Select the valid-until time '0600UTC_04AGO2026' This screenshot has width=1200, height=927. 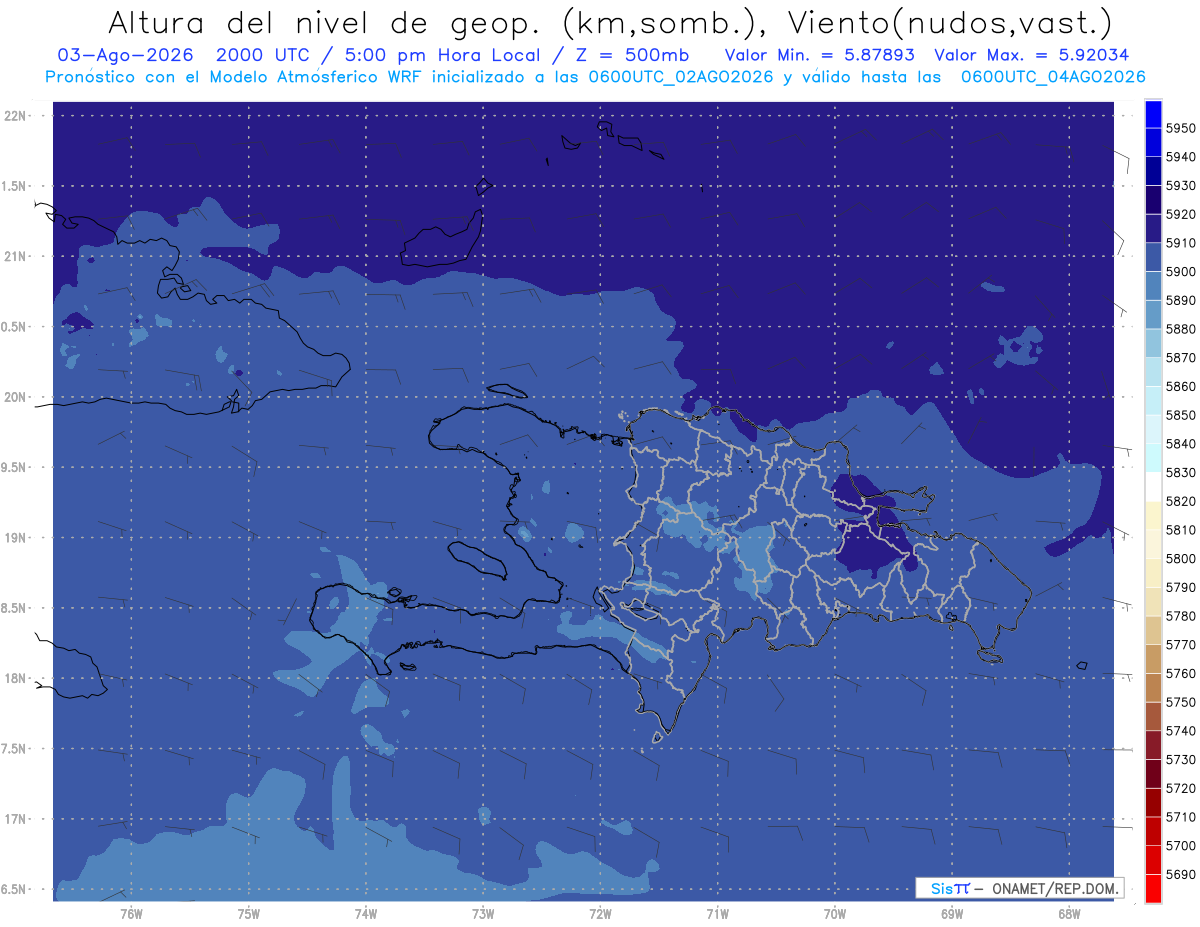pyautogui.click(x=1052, y=77)
